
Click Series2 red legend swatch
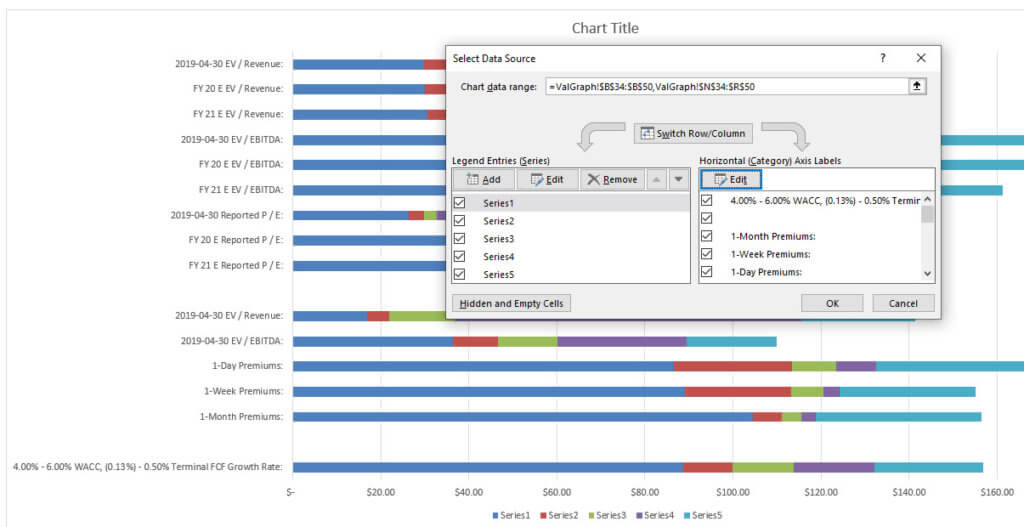(x=543, y=516)
